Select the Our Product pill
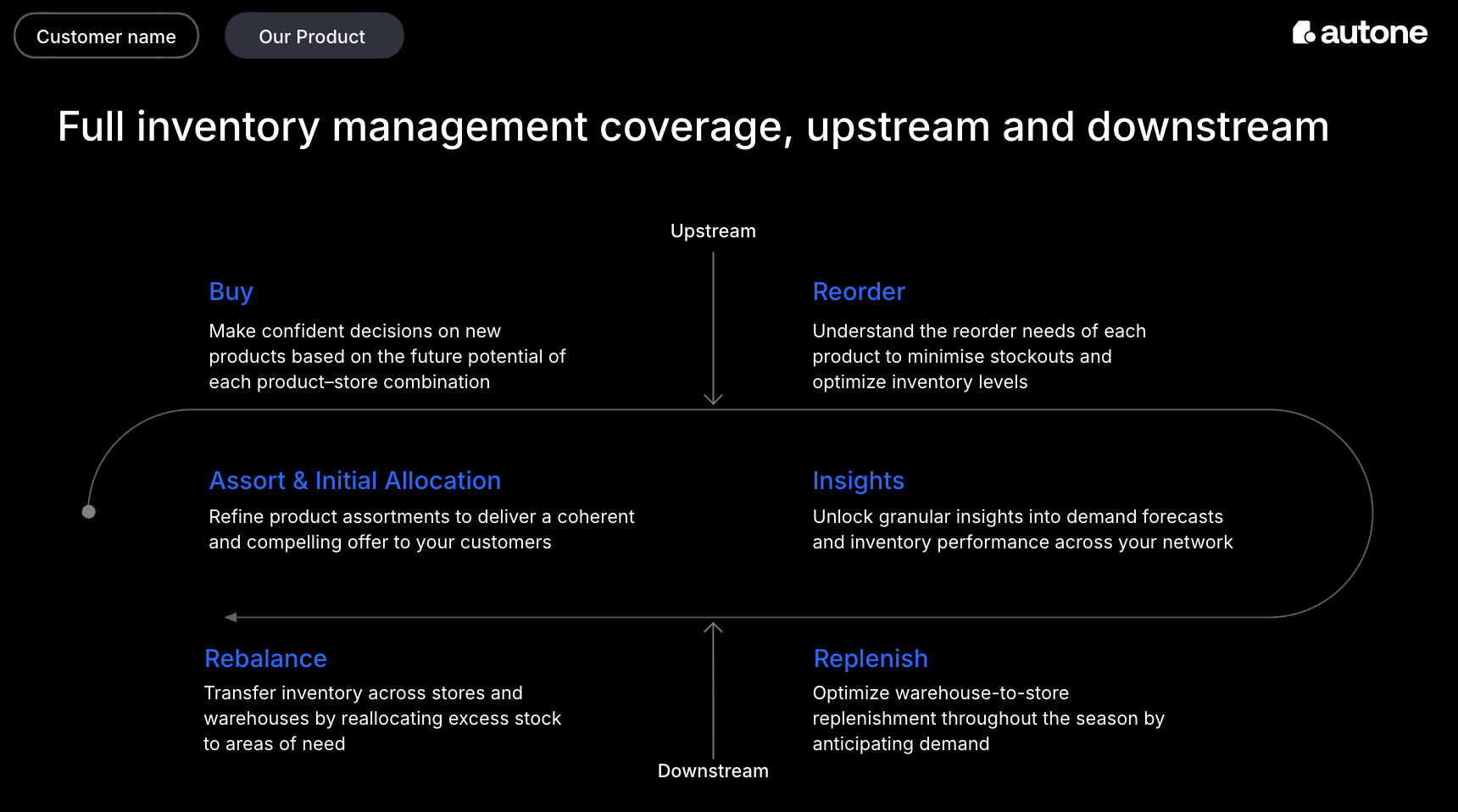 click(314, 36)
